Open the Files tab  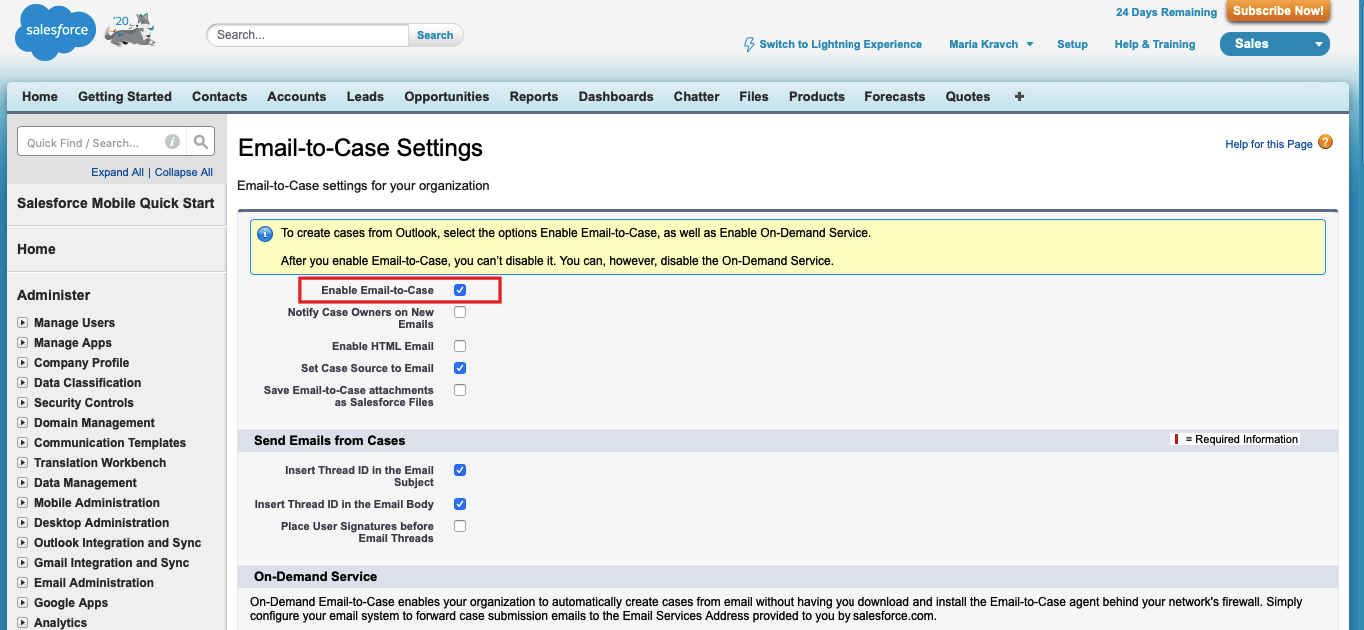click(754, 97)
